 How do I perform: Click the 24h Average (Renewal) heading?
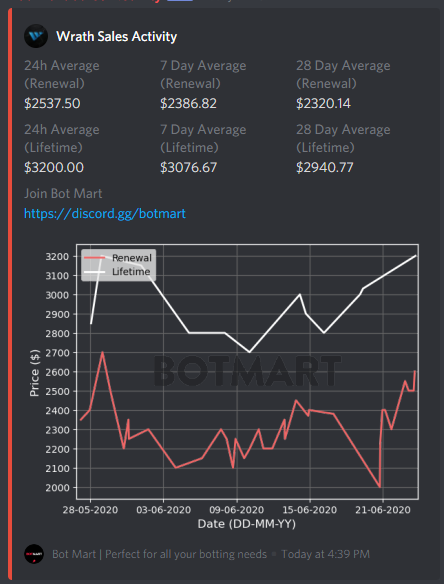tap(62, 74)
